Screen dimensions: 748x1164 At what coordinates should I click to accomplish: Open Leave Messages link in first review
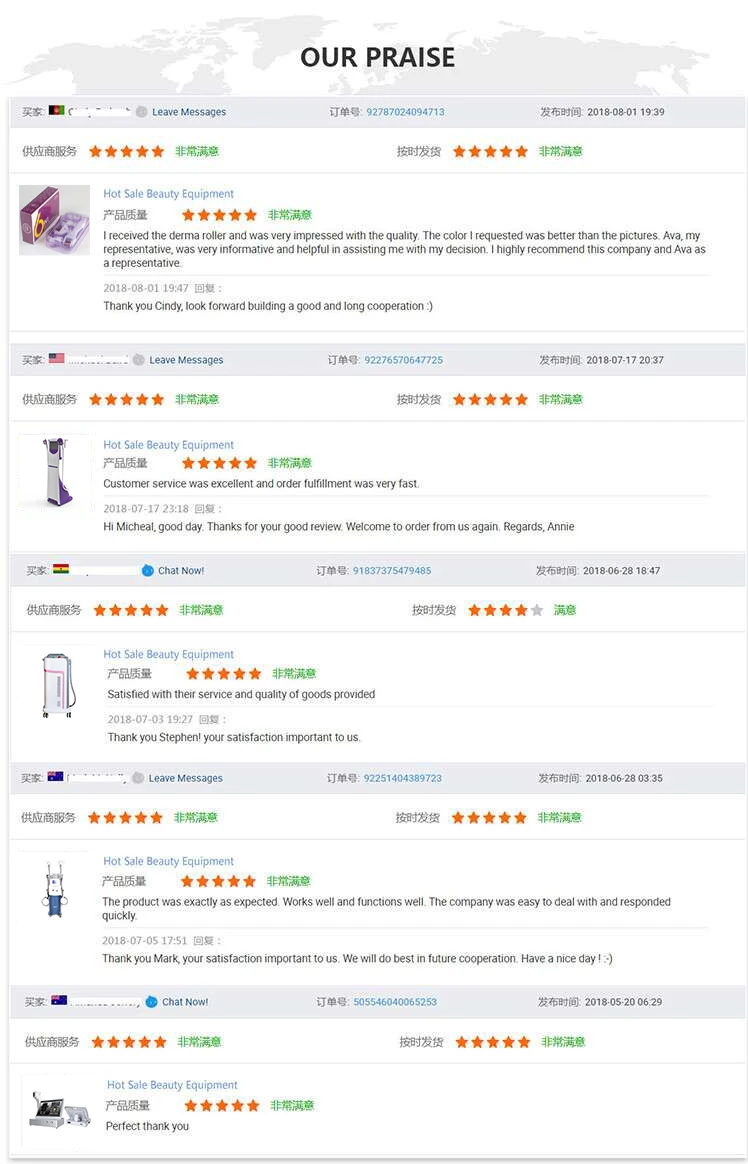(189, 112)
